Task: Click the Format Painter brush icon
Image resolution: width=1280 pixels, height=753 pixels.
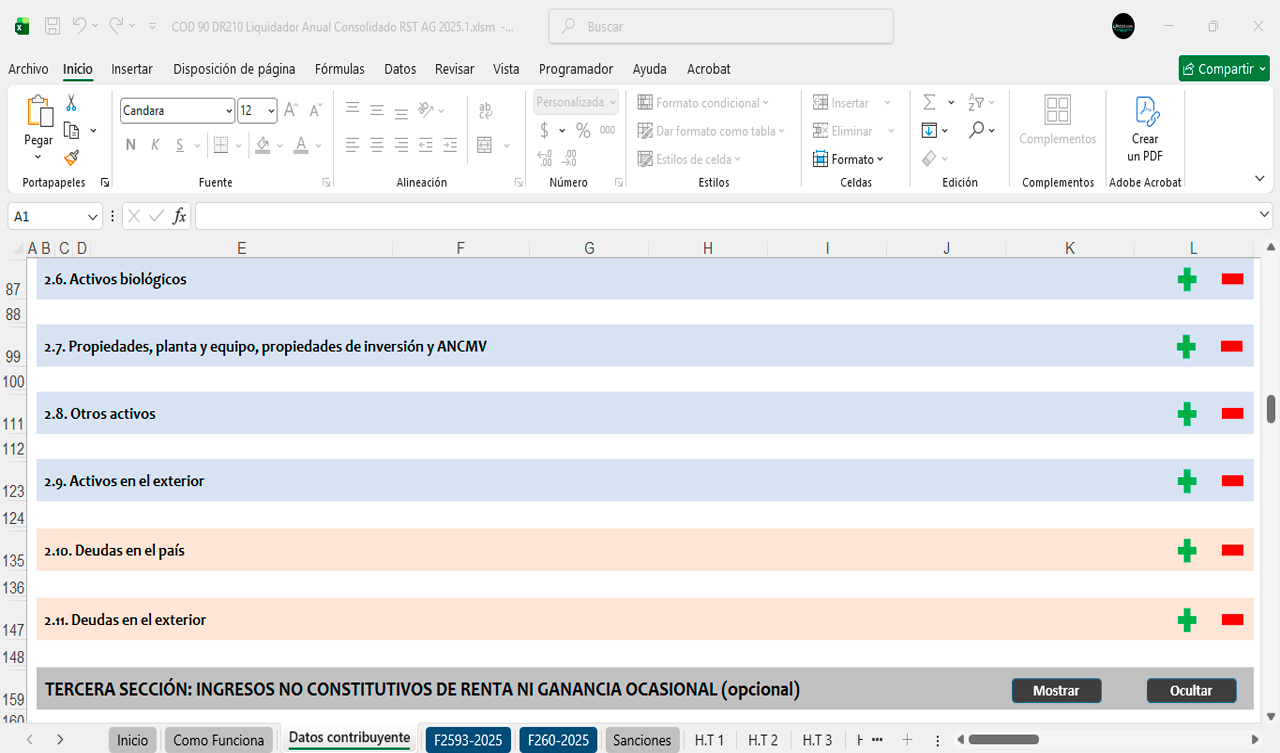Action: tap(71, 157)
